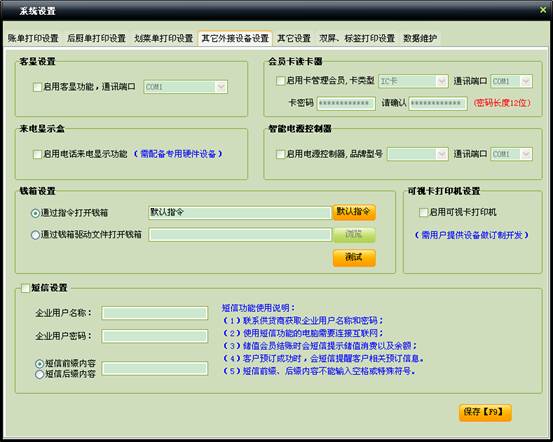Viewport: 553px width, 442px height.
Task: Click 保存【F9】 button
Action: pyautogui.click(x=485, y=412)
